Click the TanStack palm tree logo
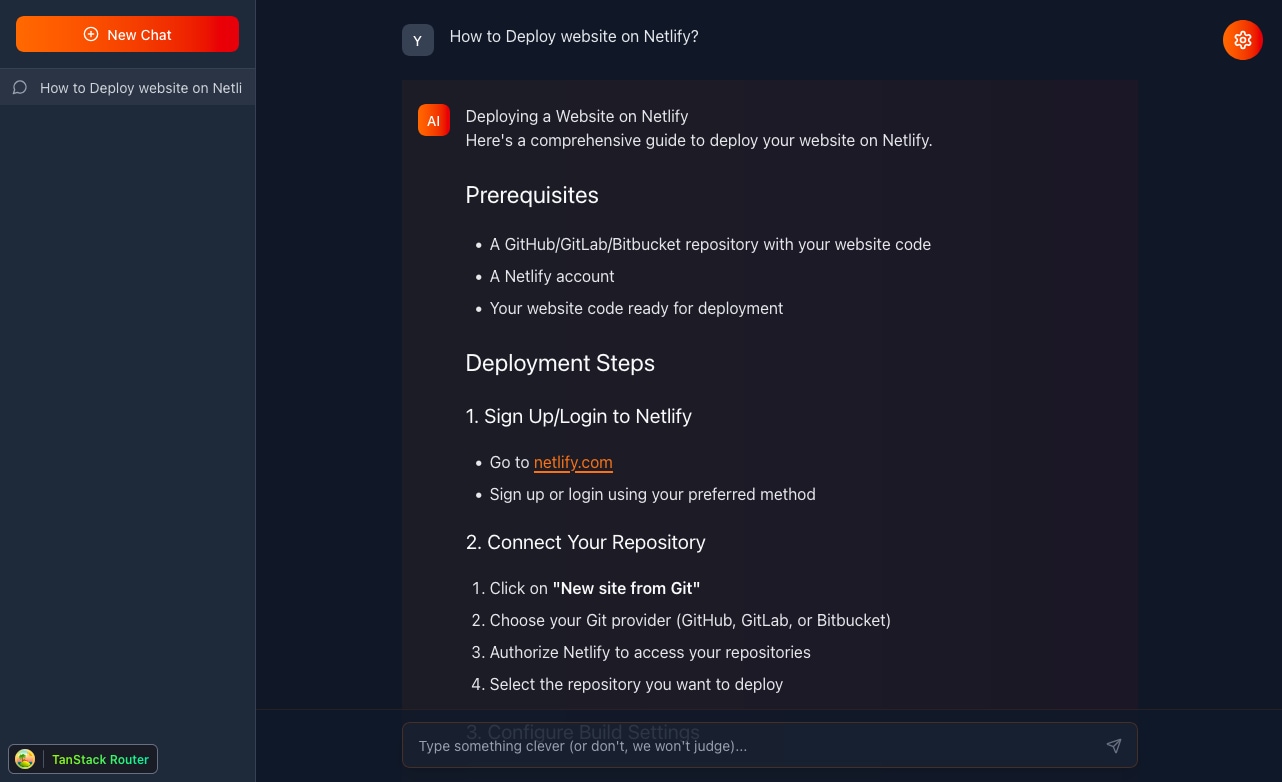Image resolution: width=1282 pixels, height=782 pixels. pyautogui.click(x=25, y=759)
